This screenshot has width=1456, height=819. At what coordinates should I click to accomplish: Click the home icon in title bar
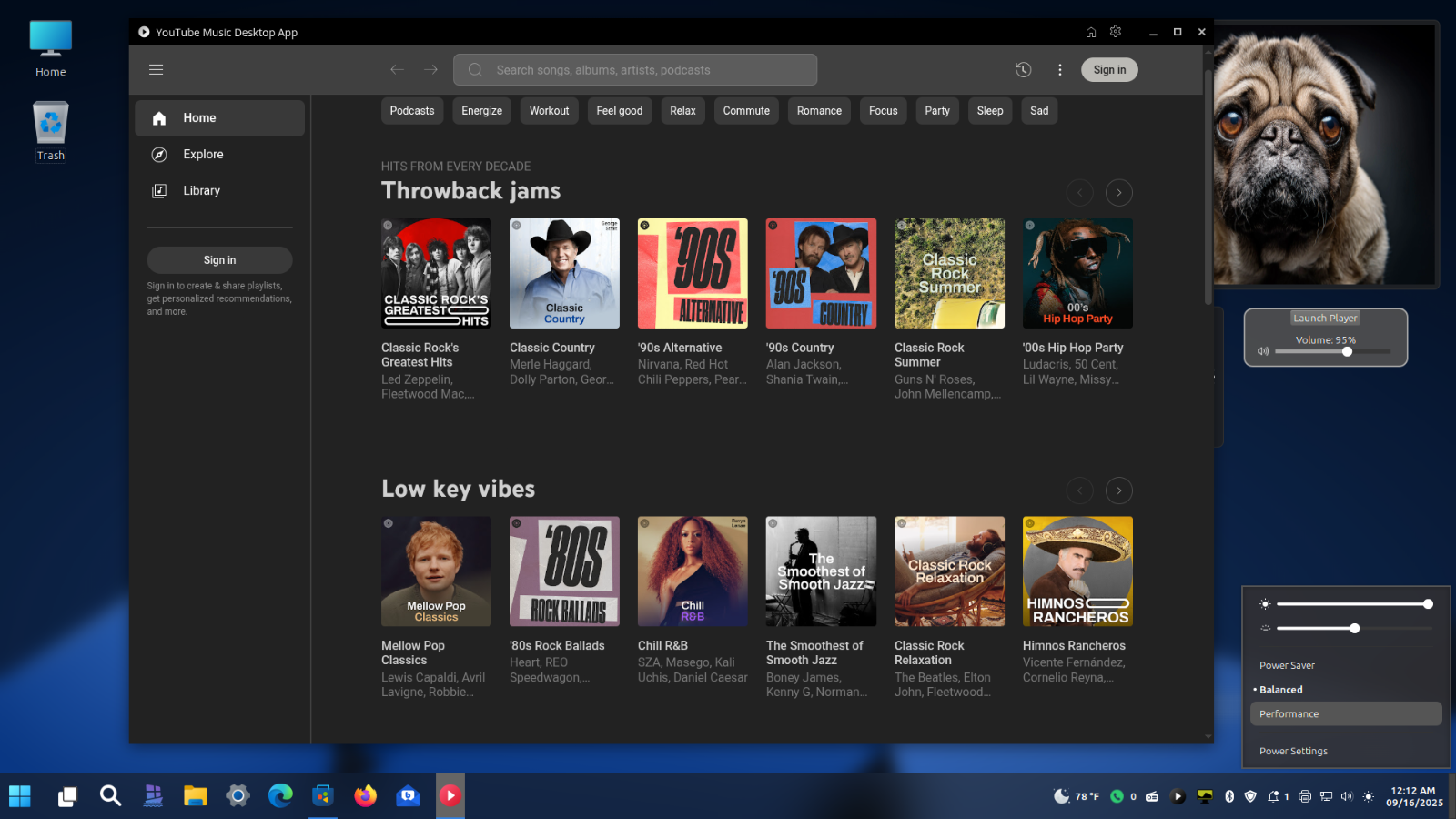(x=1090, y=32)
